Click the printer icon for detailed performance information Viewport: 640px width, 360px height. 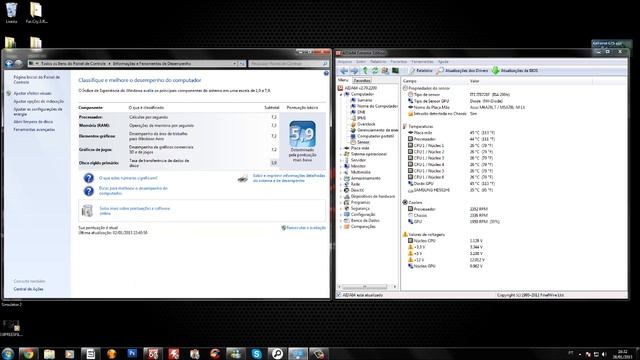242,178
